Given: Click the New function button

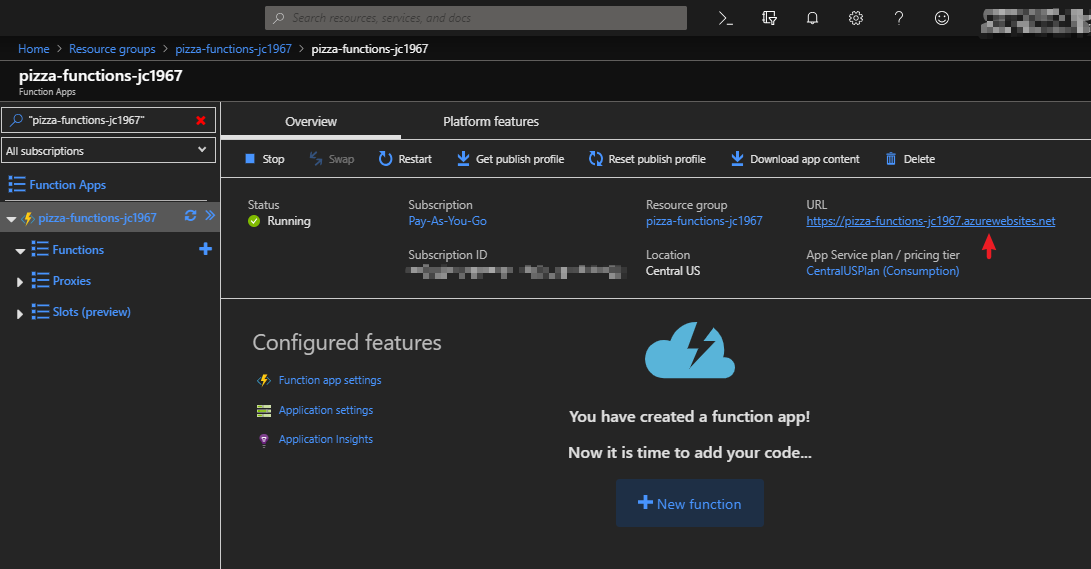Looking at the screenshot, I should 690,503.
